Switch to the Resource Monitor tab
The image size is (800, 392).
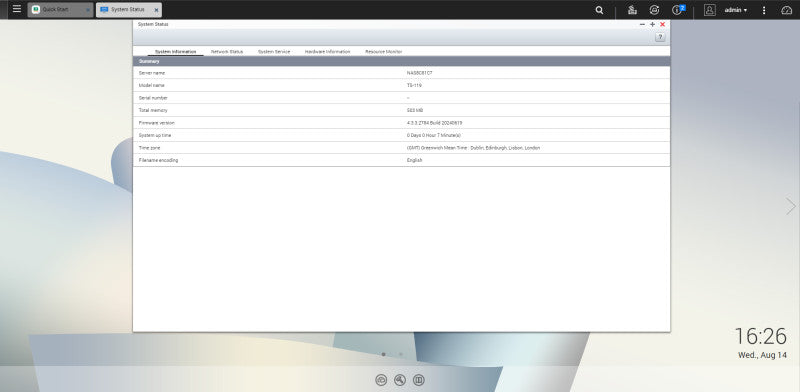tap(383, 52)
